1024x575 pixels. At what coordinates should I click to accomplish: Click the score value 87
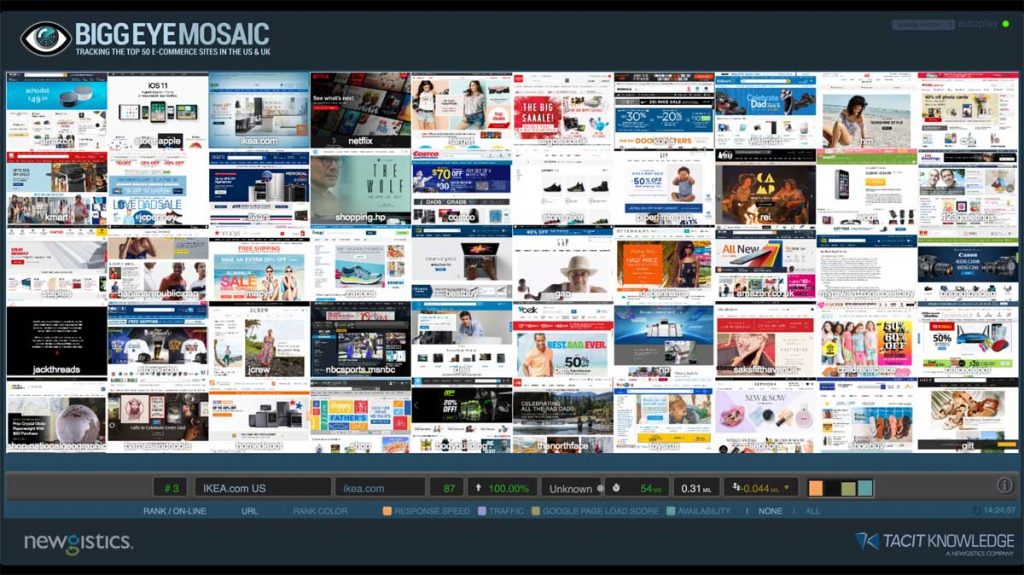pyautogui.click(x=447, y=488)
